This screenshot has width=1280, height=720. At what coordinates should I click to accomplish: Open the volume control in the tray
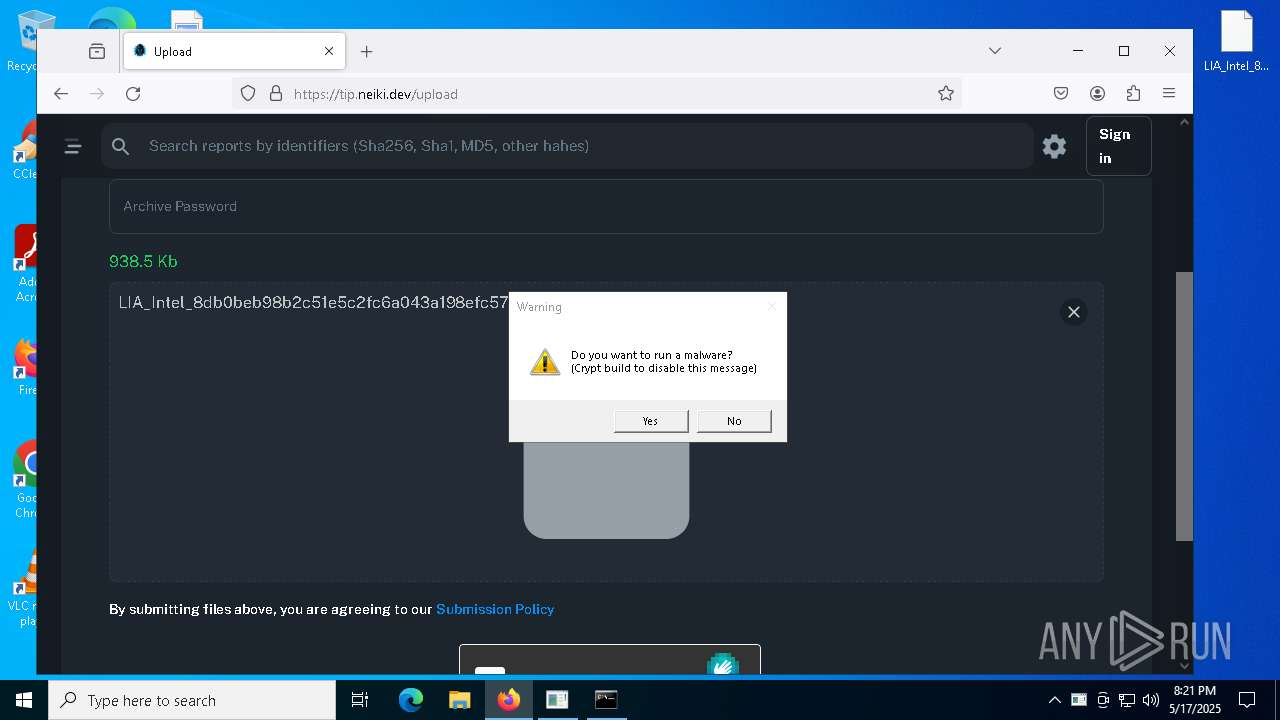point(1150,700)
